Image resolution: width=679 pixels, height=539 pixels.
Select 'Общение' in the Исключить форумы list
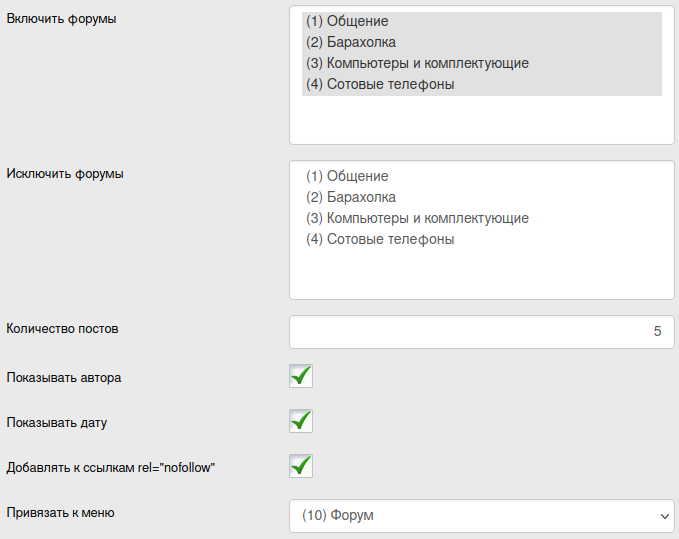coord(346,176)
